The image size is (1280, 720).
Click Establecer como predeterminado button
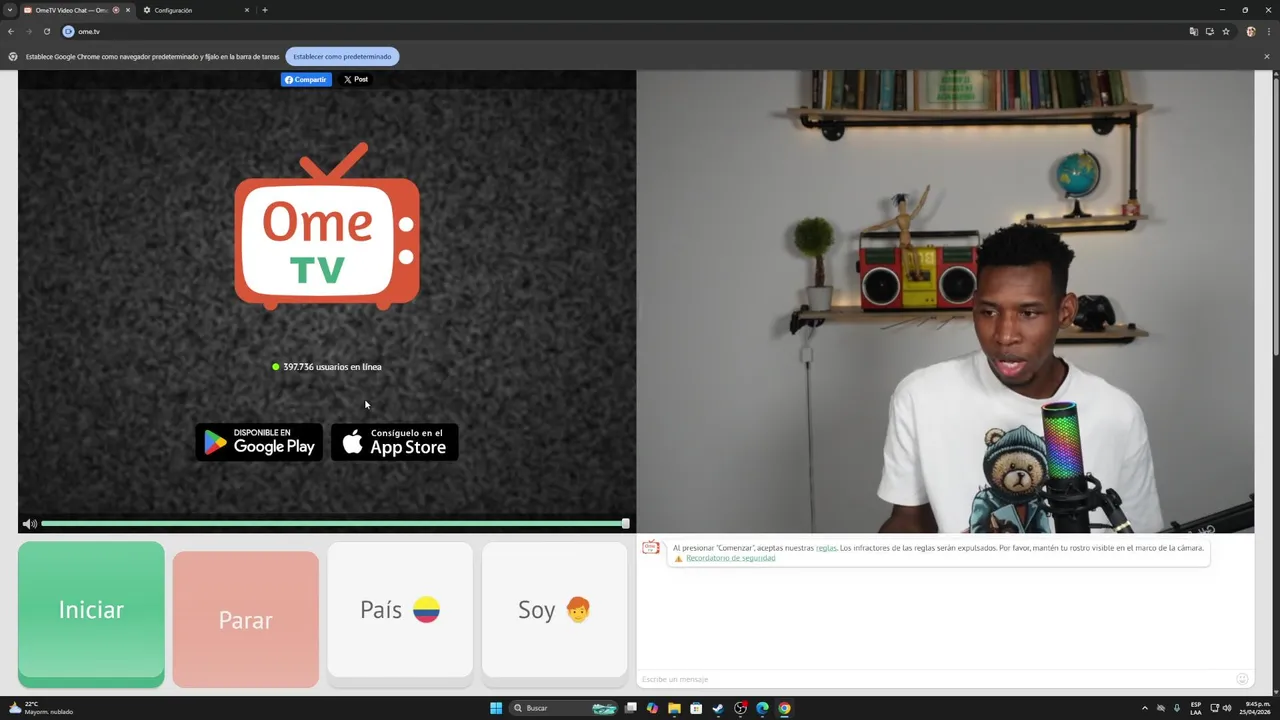342,57
